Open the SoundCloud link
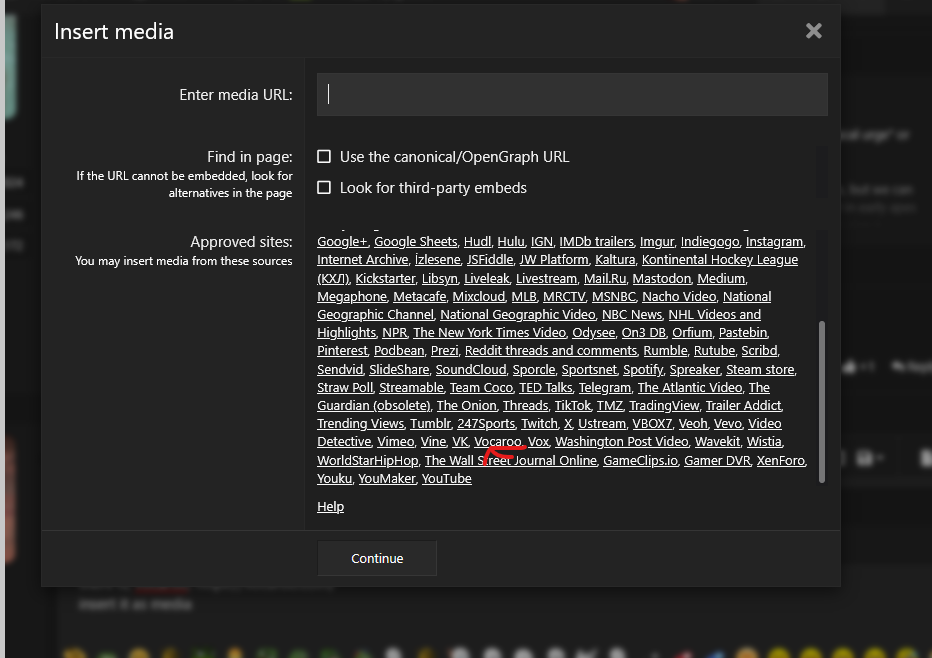The height and width of the screenshot is (658, 932). coord(471,370)
